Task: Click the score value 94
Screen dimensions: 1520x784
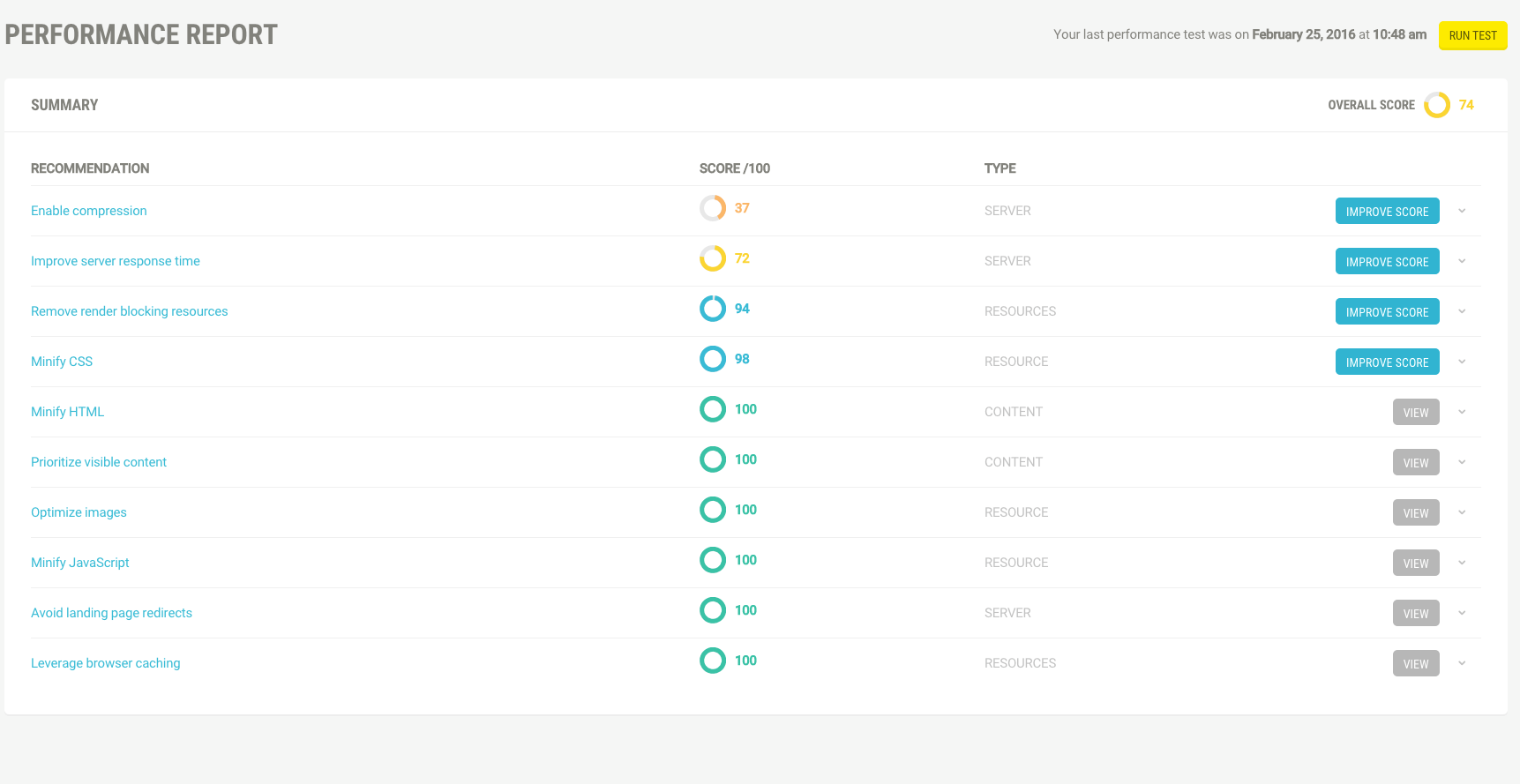Action: 742,309
